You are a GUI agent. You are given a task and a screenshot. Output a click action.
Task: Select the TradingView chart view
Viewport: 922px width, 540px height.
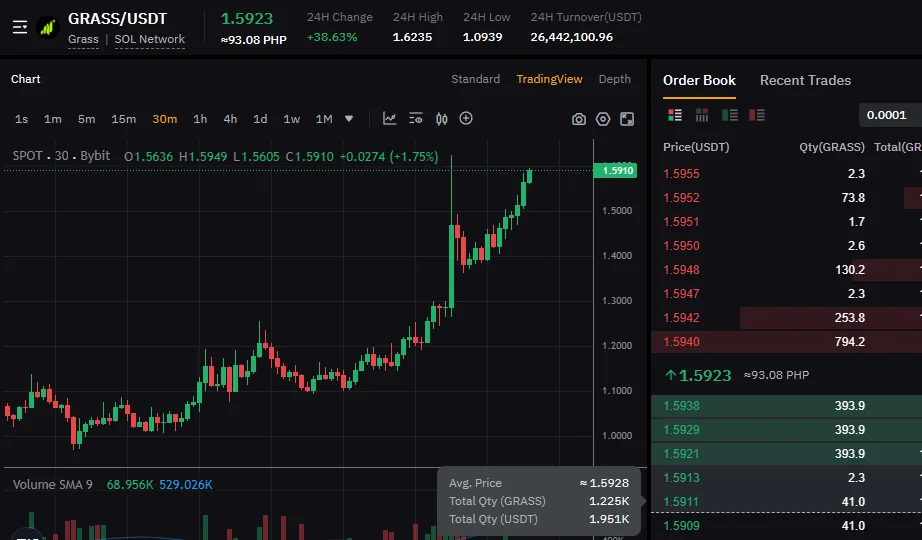tap(549, 79)
